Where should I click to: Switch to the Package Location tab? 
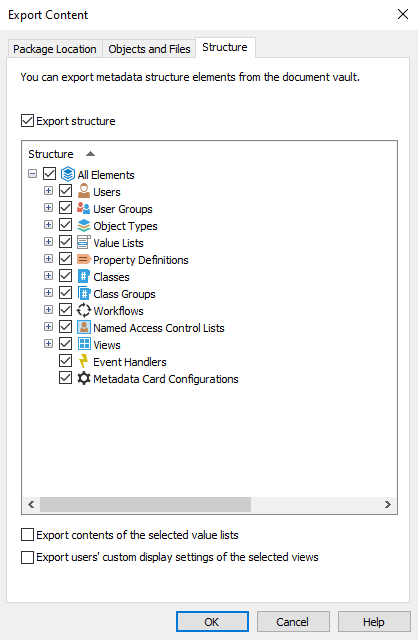click(x=55, y=49)
